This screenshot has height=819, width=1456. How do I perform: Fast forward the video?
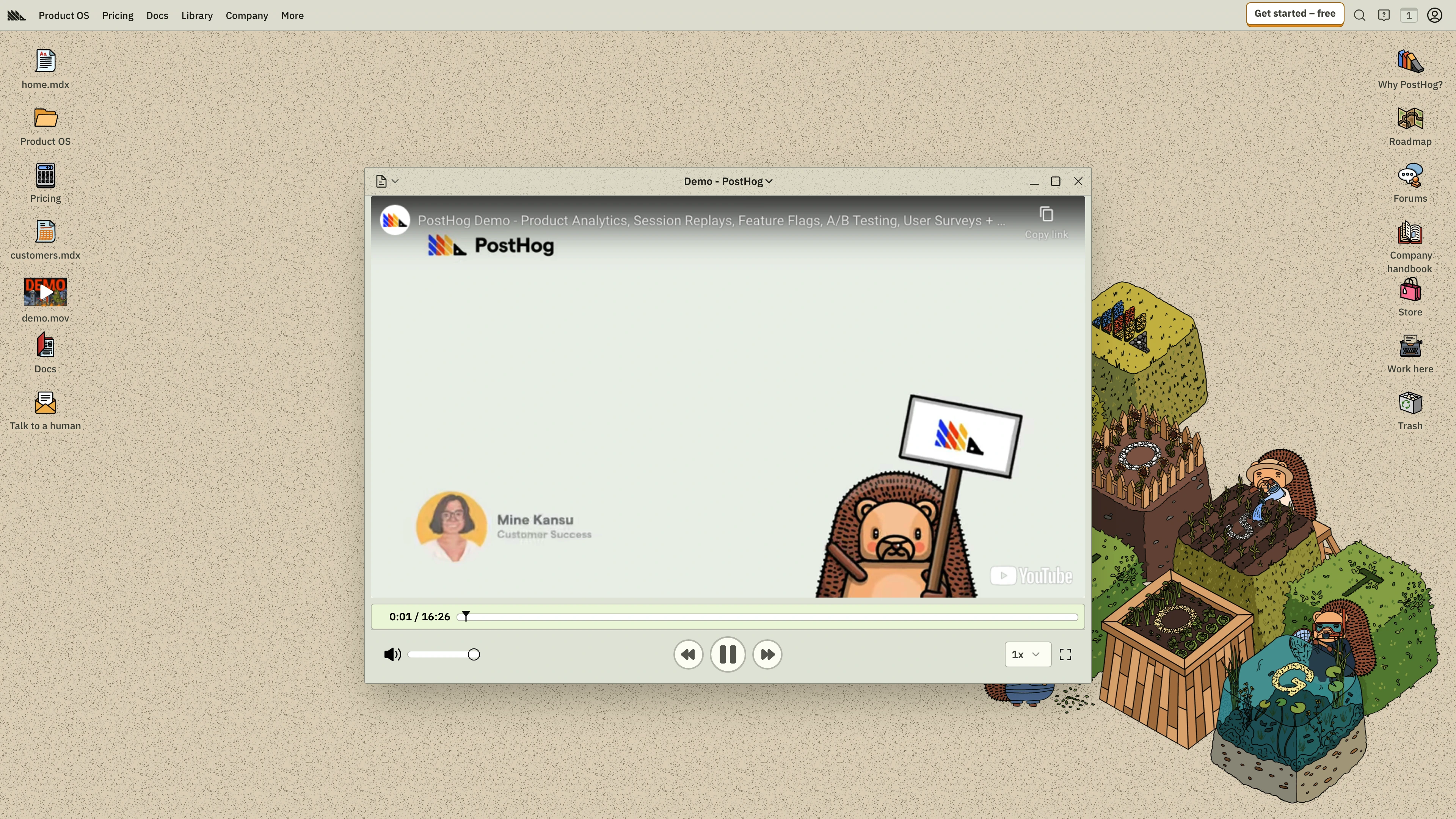(x=767, y=654)
